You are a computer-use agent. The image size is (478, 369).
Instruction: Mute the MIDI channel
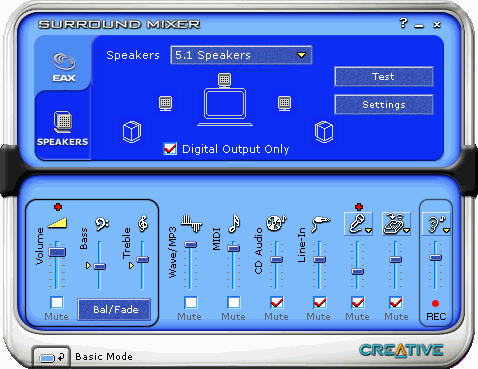pyautogui.click(x=233, y=303)
